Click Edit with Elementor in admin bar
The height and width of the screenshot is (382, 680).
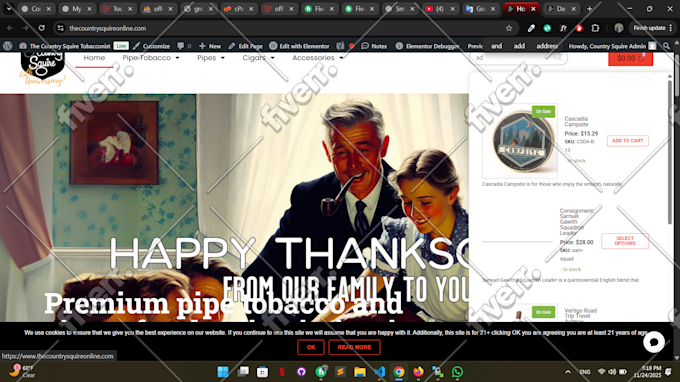pyautogui.click(x=299, y=46)
